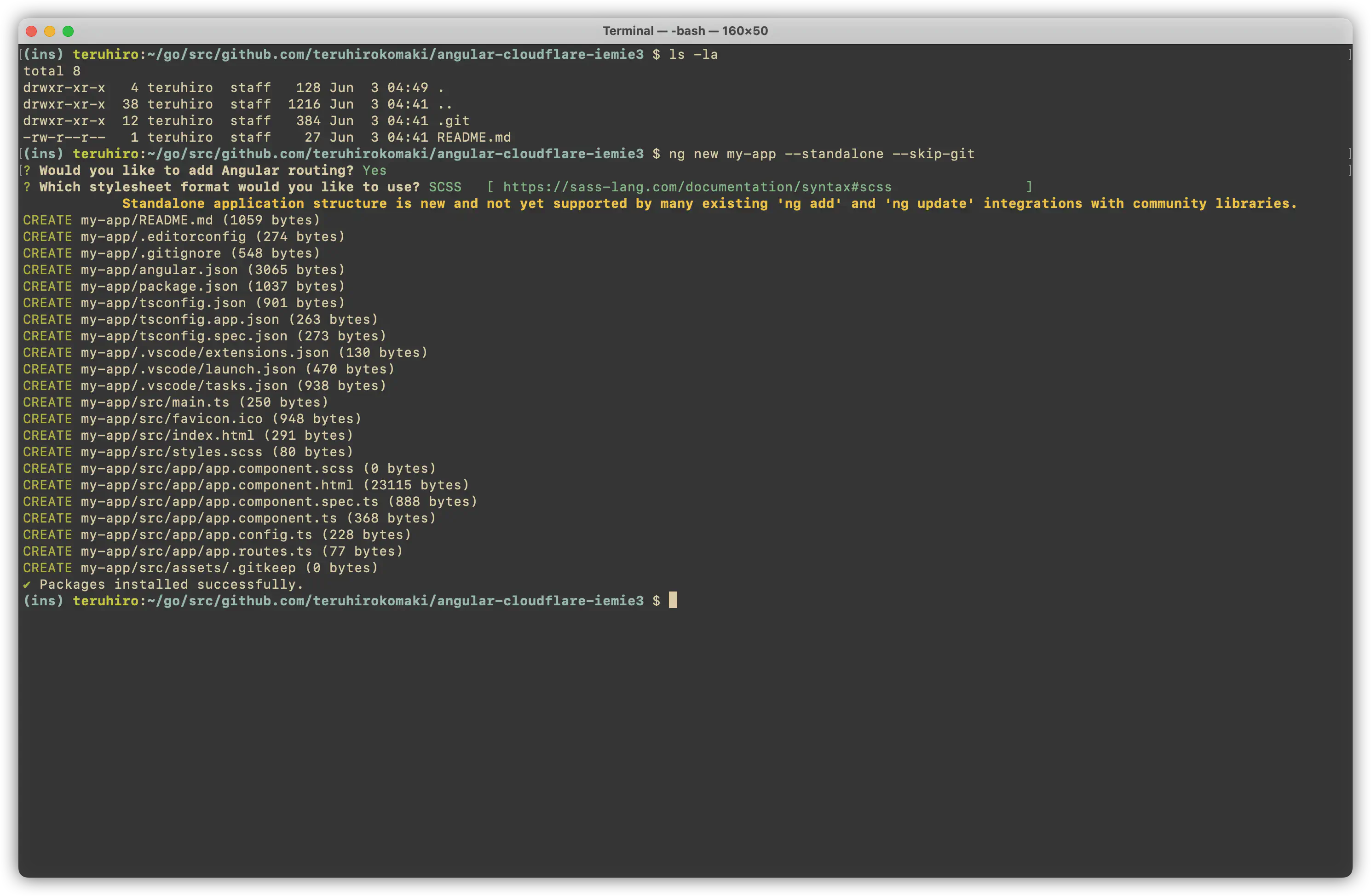The height and width of the screenshot is (896, 1371).
Task: Click 'README.md' in the ls listing
Action: click(474, 138)
